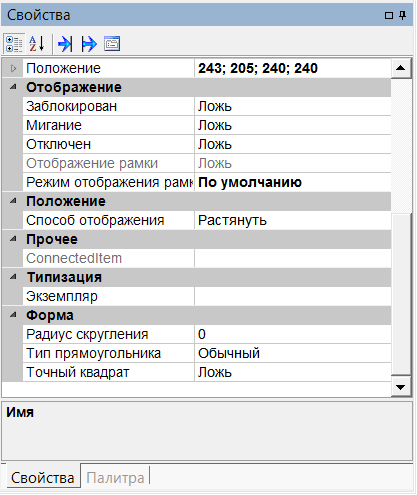Click the window float icon in panel header
Viewport: 417px width, 495px height.
[389, 15]
